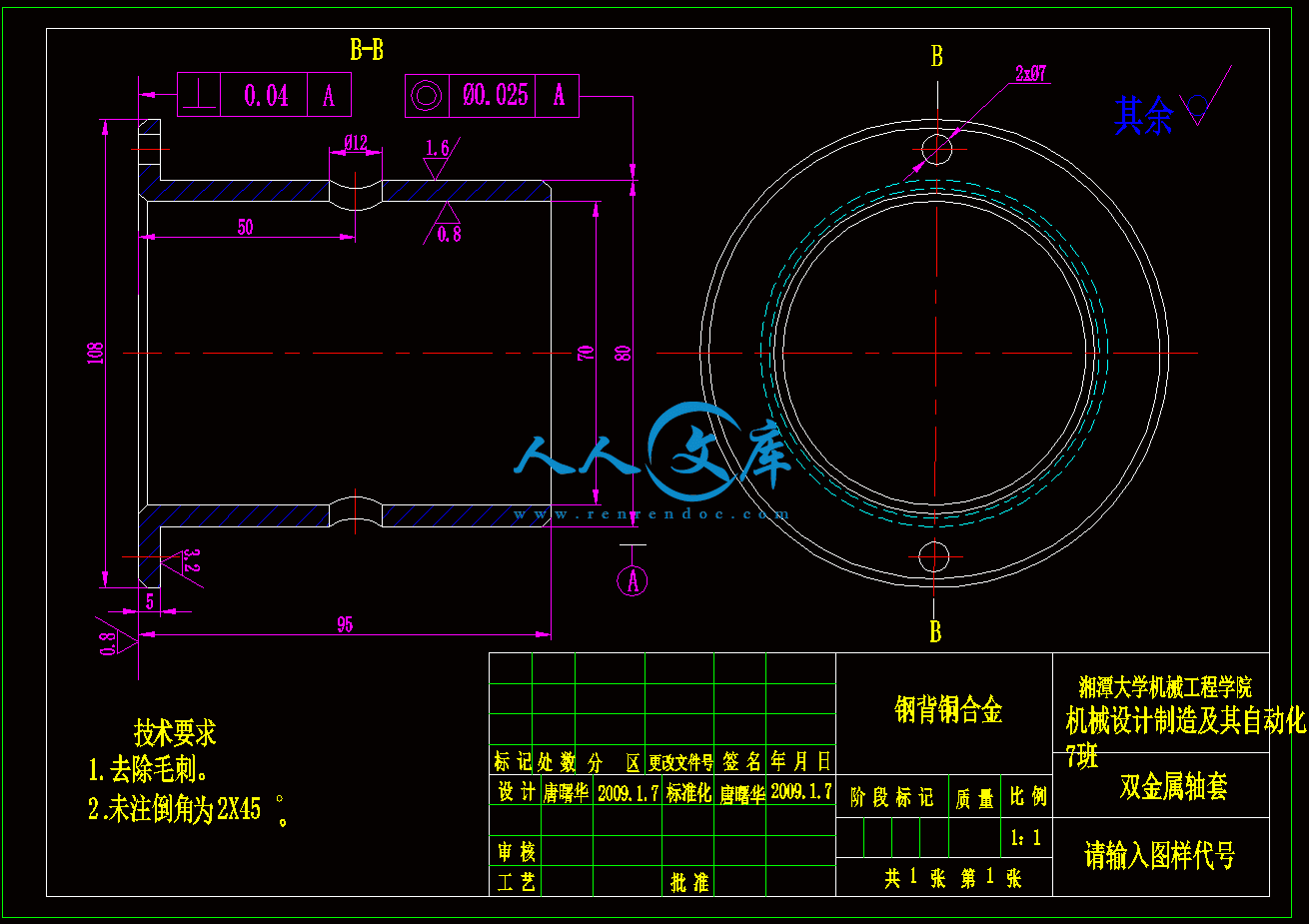Click 机械设计制造及其自动化 in title block
1309x924 pixels.
tap(1186, 720)
